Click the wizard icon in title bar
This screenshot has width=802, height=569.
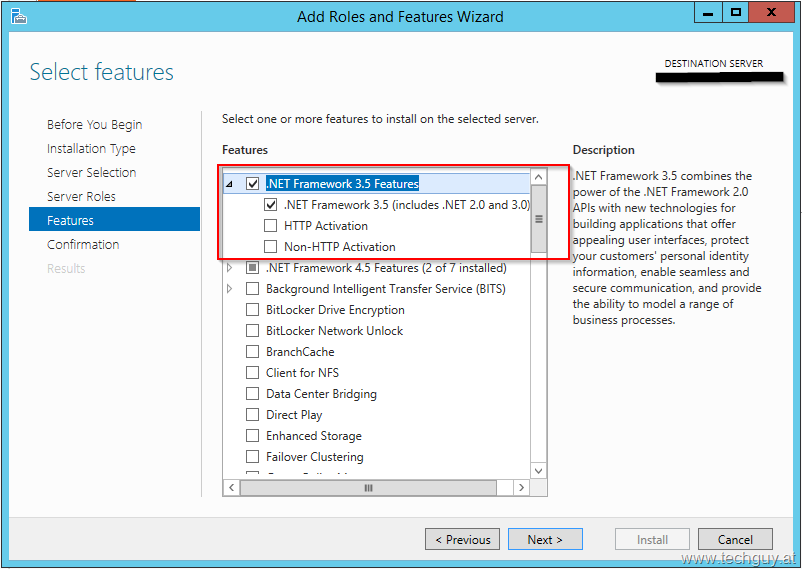tap(18, 16)
